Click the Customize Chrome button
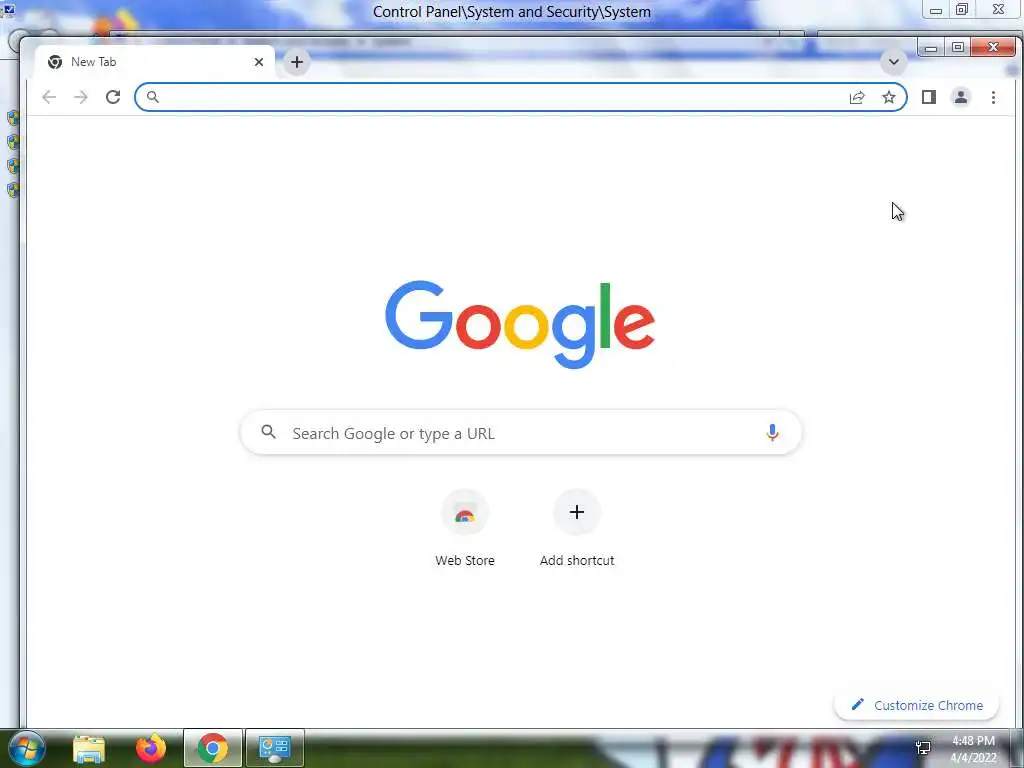 [x=917, y=705]
